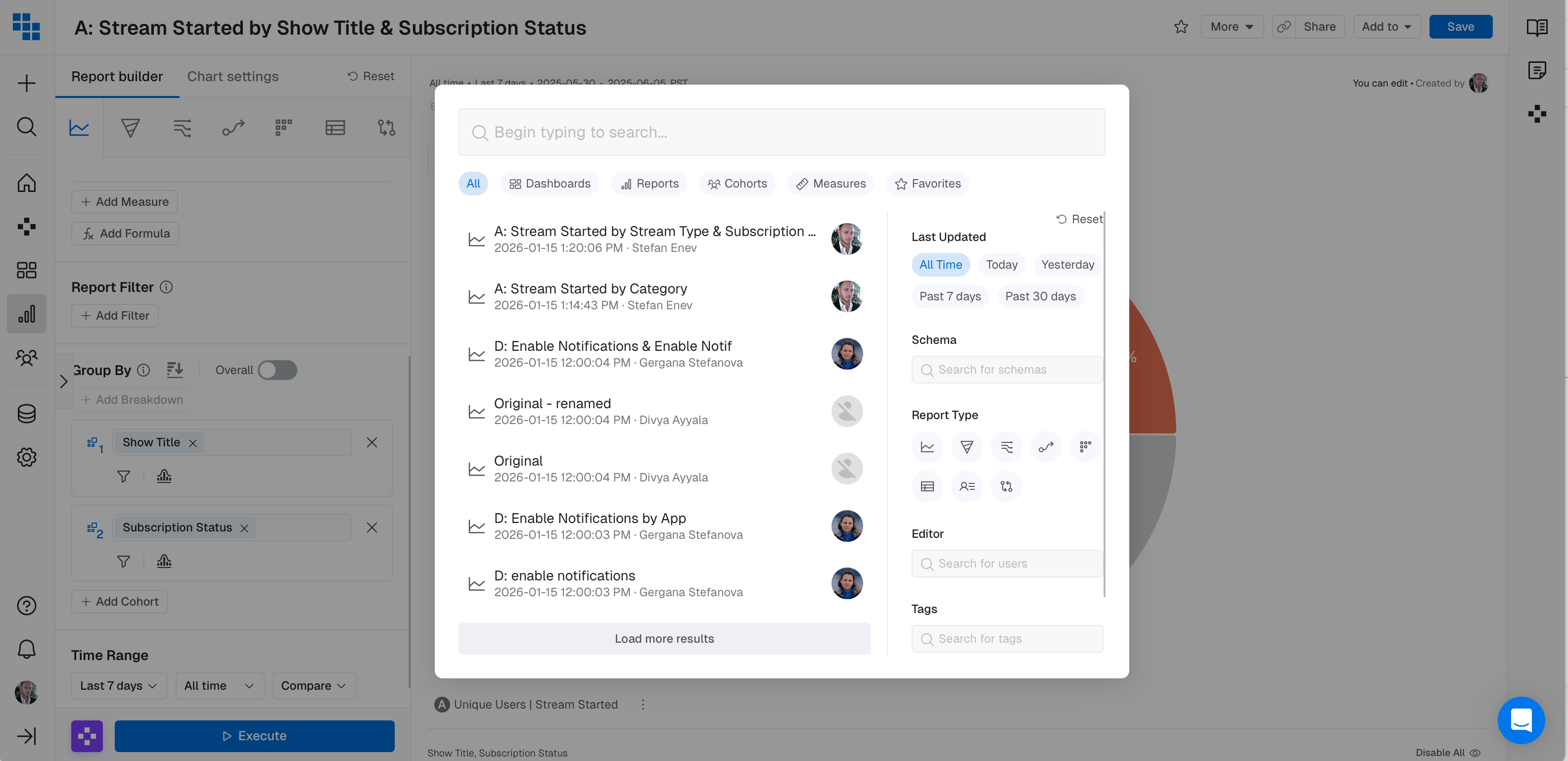Screen dimensions: 1568x761
Task: Open the More dropdown menu
Action: tap(1231, 27)
